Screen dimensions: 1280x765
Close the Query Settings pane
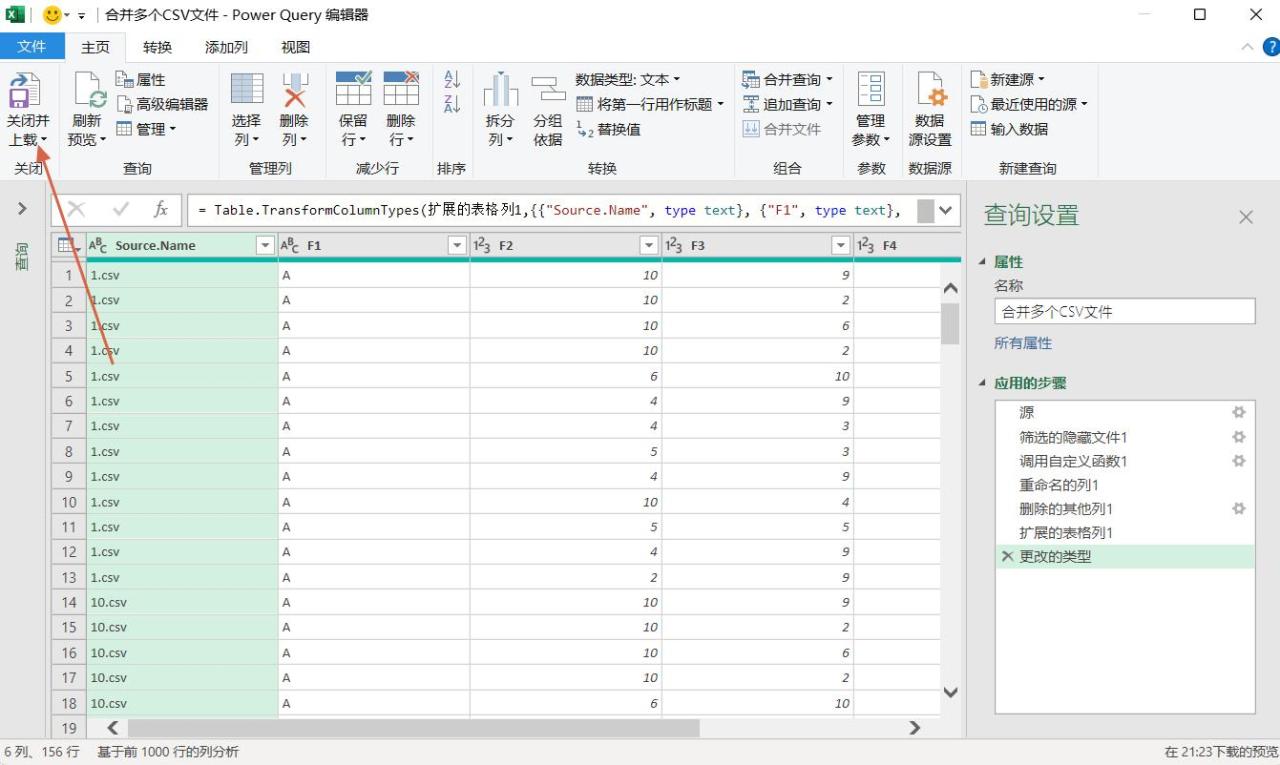click(1246, 217)
